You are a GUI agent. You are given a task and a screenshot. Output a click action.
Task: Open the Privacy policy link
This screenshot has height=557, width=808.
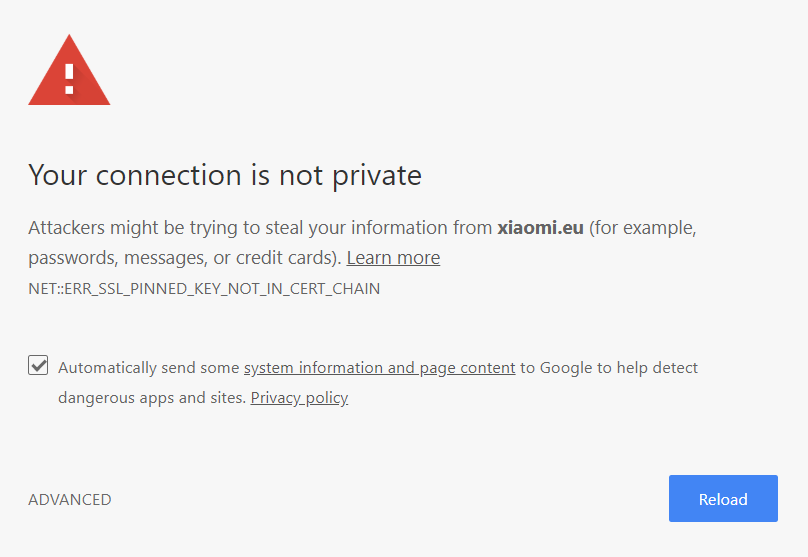point(299,398)
